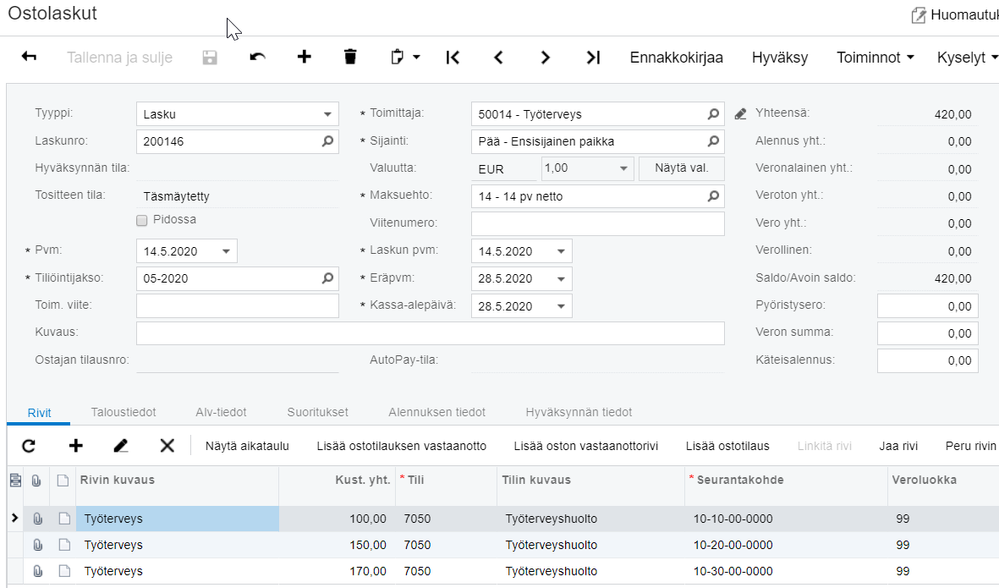Click the Hyväksy button
999x588 pixels.
(x=779, y=58)
